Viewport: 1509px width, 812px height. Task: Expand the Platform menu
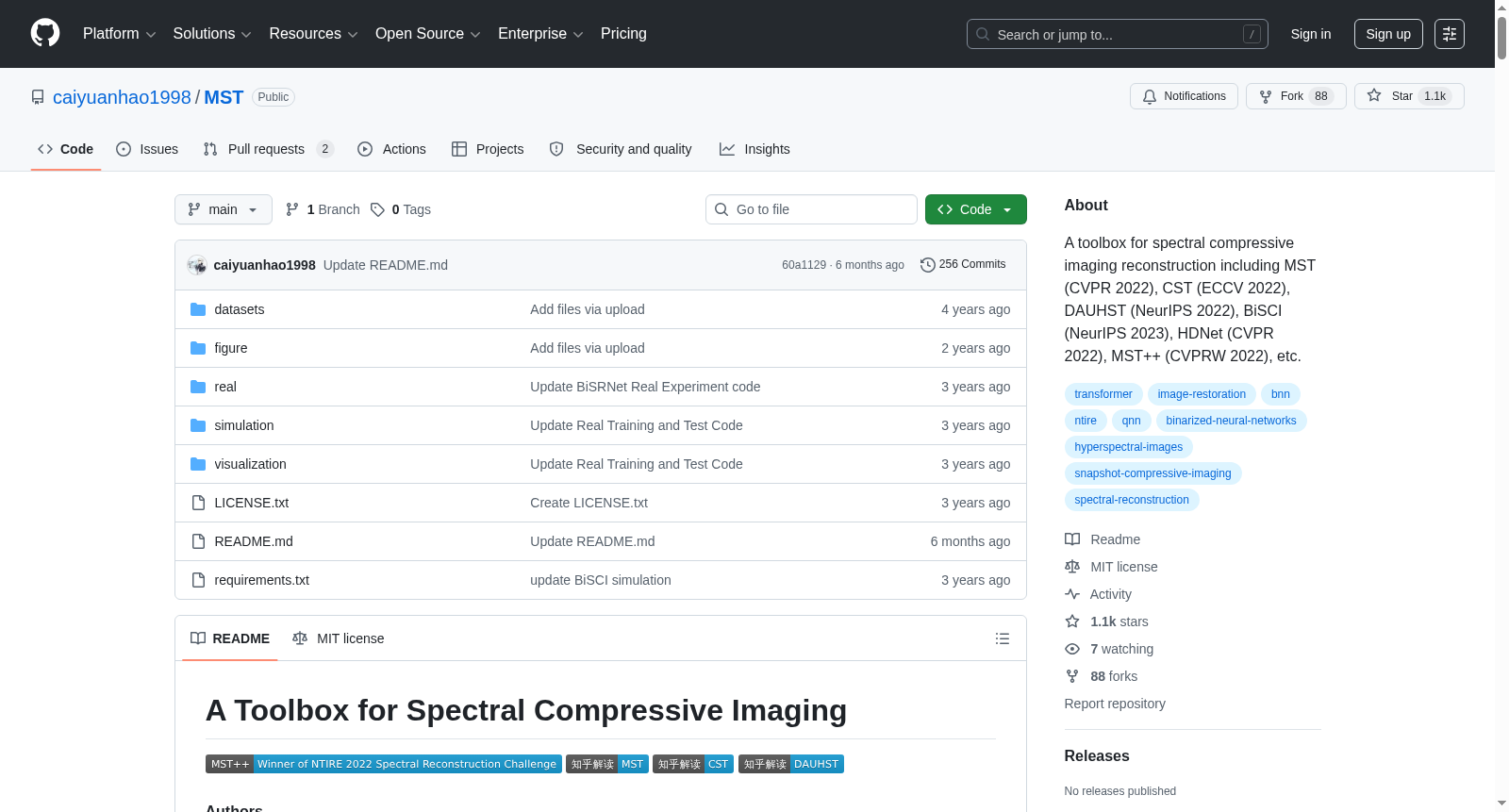120,34
